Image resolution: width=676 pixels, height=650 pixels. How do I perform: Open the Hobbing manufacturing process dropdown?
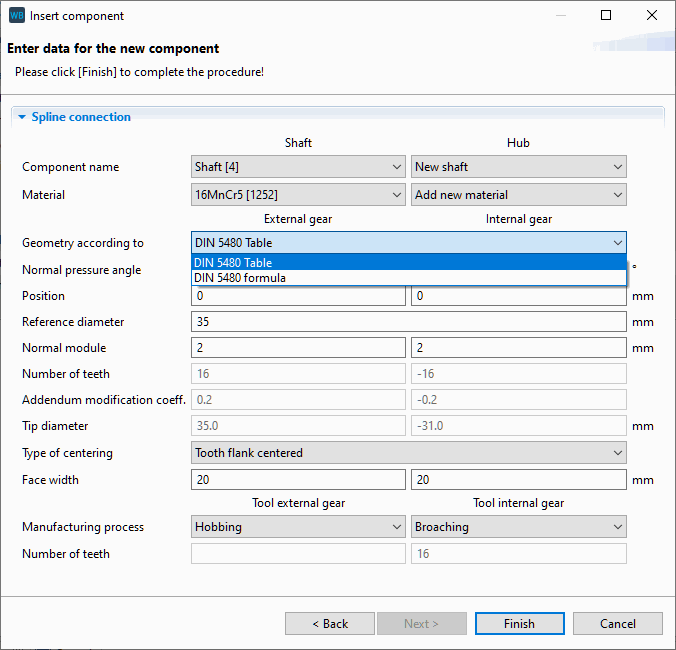tap(298, 527)
